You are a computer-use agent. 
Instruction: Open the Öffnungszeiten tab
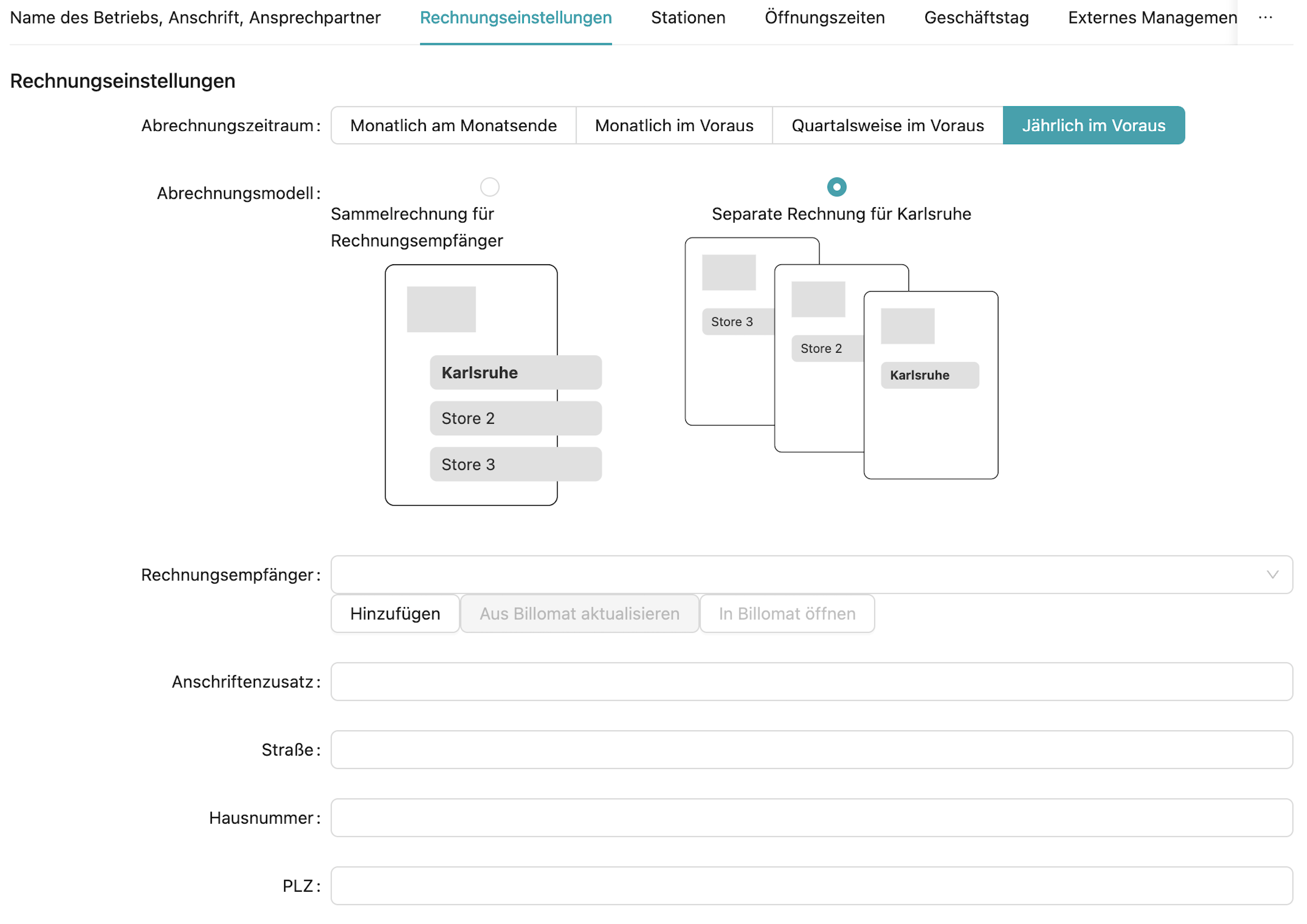tap(824, 18)
